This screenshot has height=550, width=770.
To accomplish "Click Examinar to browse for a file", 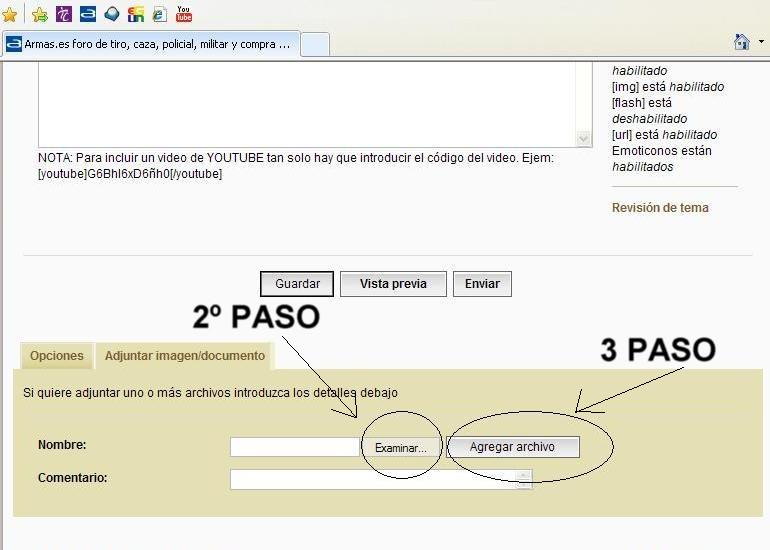I will [x=400, y=448].
